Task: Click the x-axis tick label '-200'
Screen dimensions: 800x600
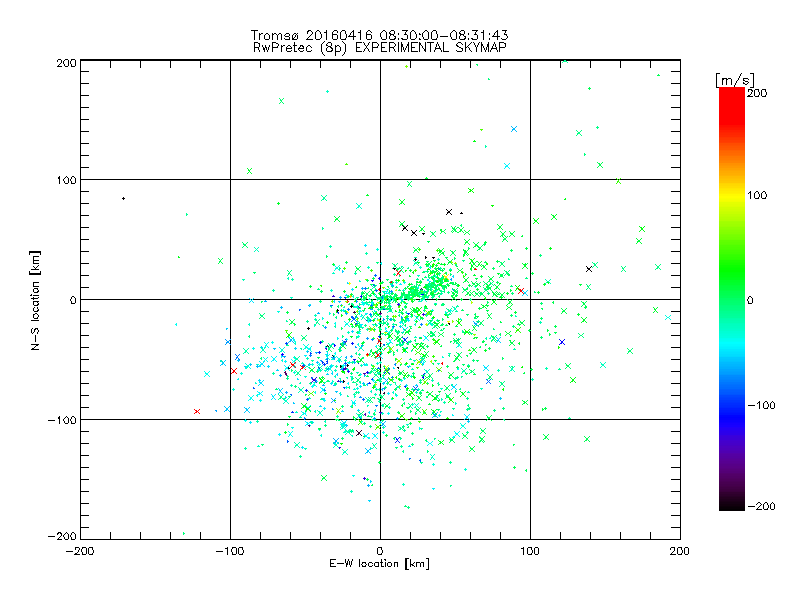Action: click(80, 551)
